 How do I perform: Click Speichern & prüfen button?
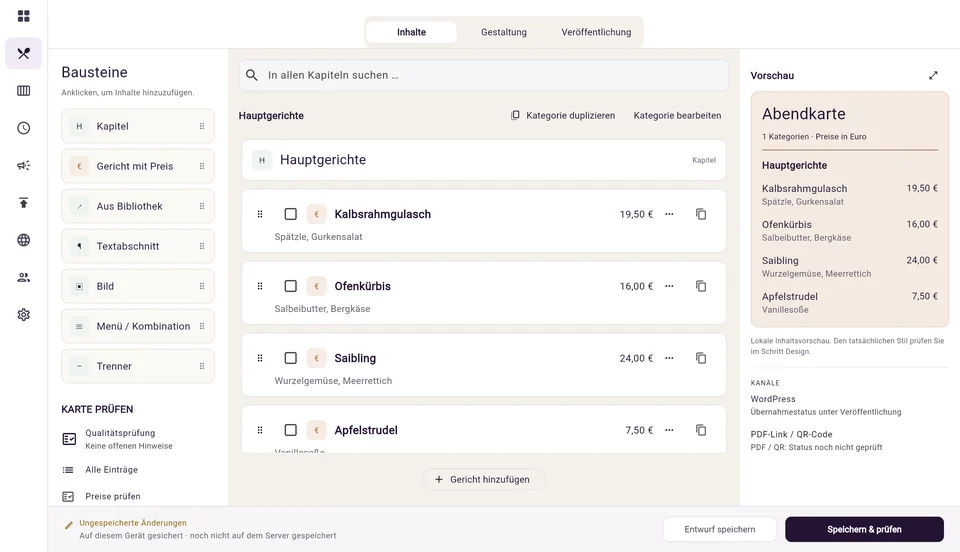(864, 529)
